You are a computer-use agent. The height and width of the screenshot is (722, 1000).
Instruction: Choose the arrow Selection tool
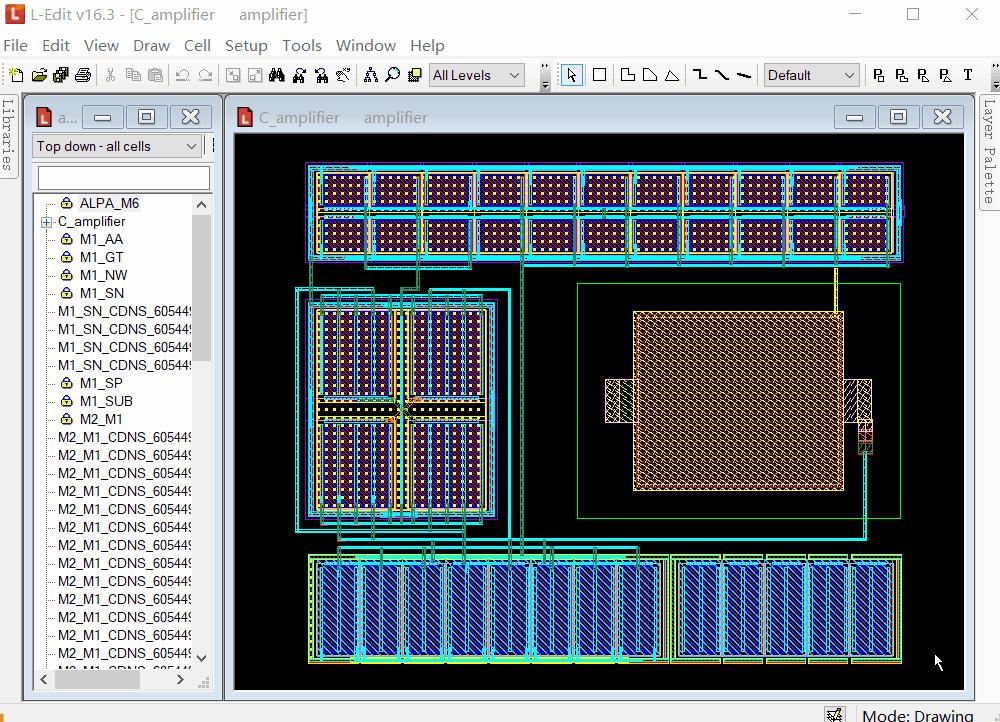tap(571, 75)
